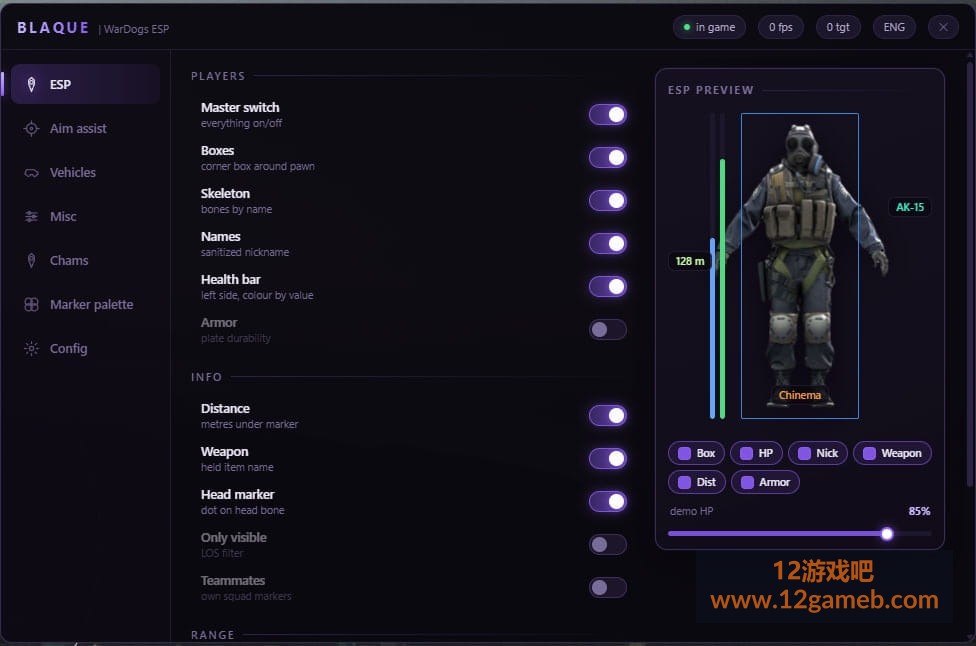The image size is (976, 646).
Task: Click the Box chip under ESP preview
Action: (x=696, y=453)
